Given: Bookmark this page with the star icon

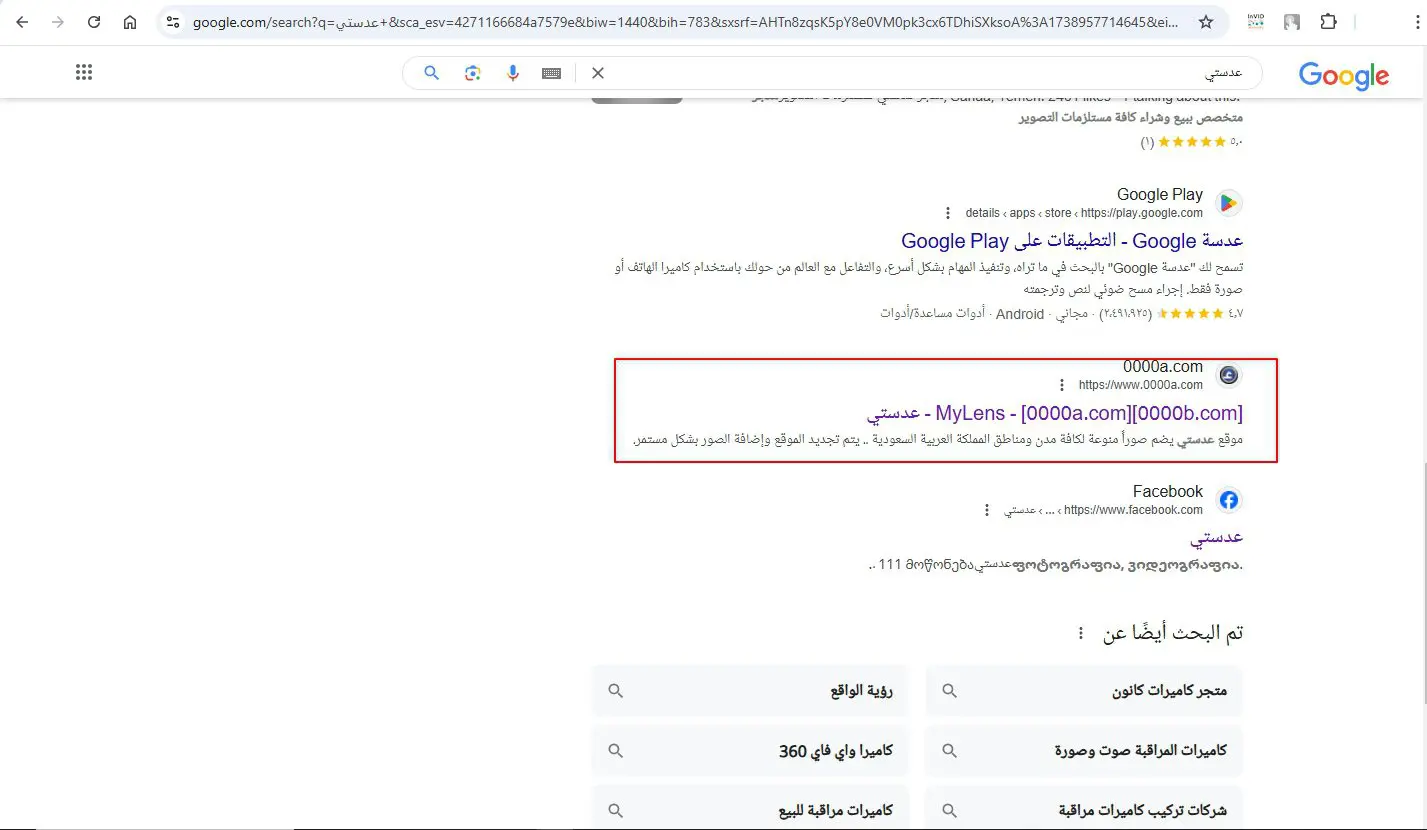Looking at the screenshot, I should point(1206,22).
